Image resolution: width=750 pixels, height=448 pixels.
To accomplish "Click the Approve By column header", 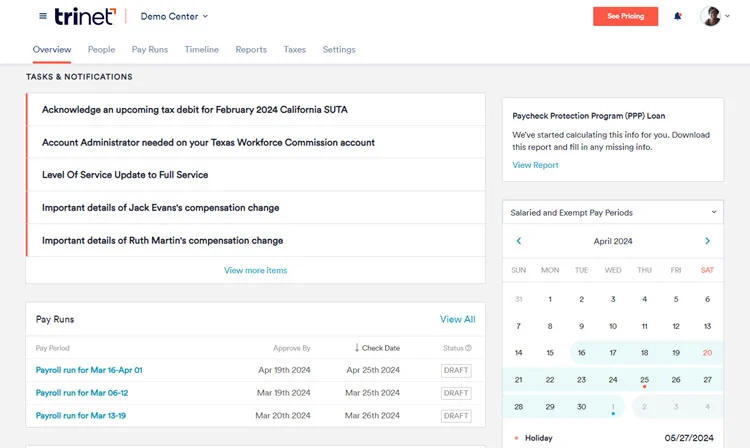I will [x=292, y=348].
